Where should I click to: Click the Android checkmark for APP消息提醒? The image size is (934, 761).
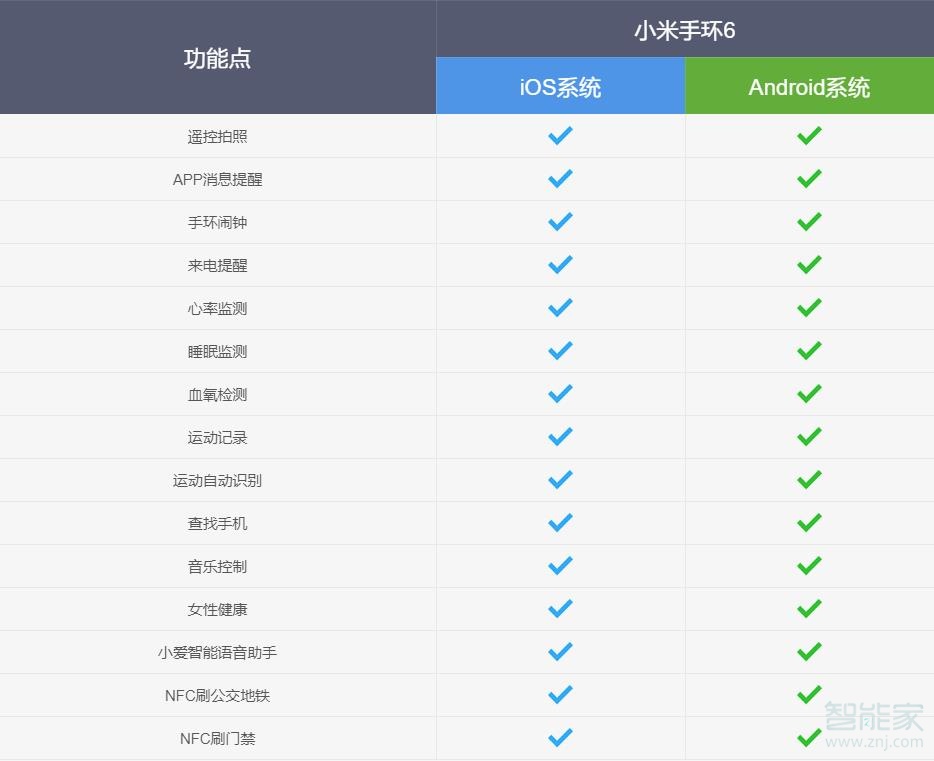809,179
